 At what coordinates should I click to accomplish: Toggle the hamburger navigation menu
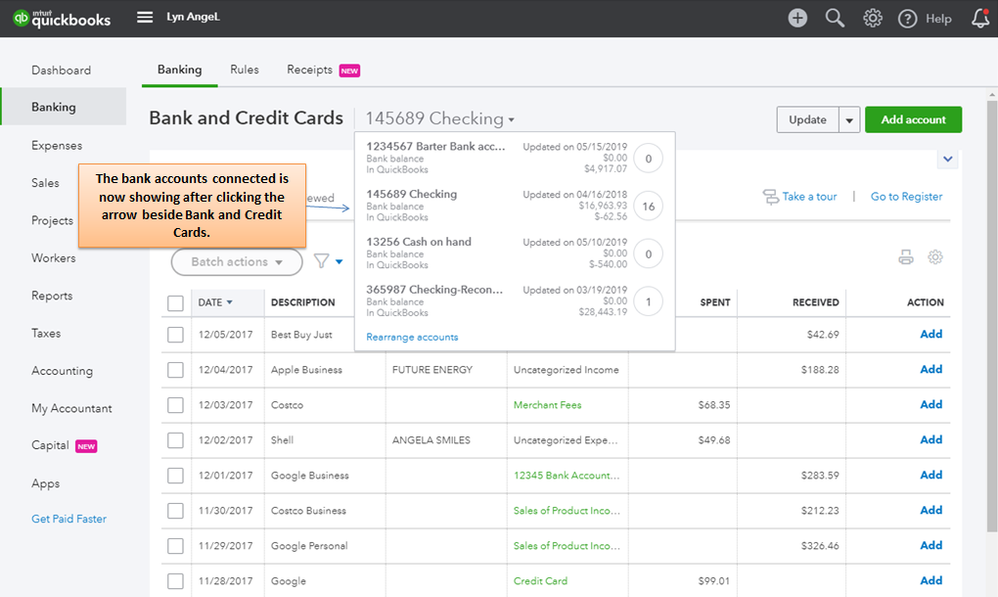tap(145, 17)
